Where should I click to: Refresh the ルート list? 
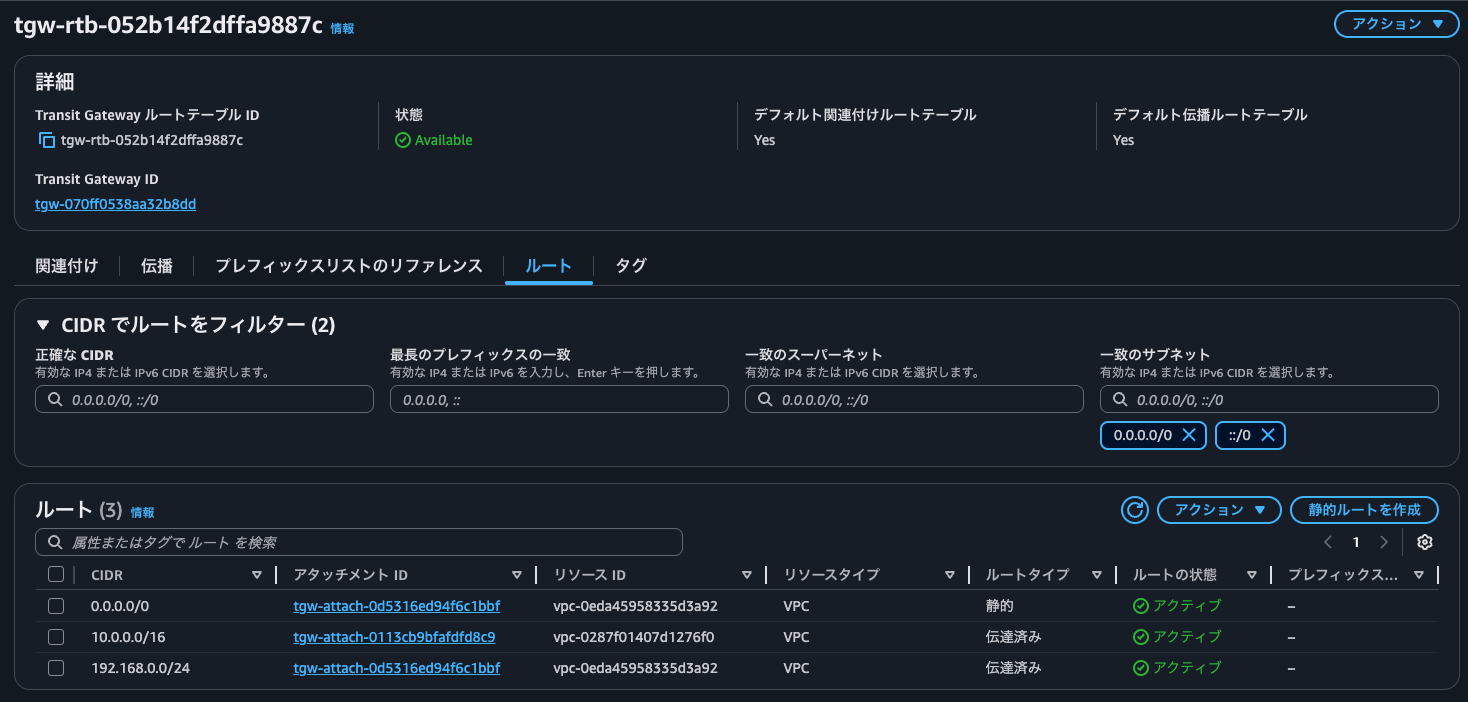[x=1134, y=510]
